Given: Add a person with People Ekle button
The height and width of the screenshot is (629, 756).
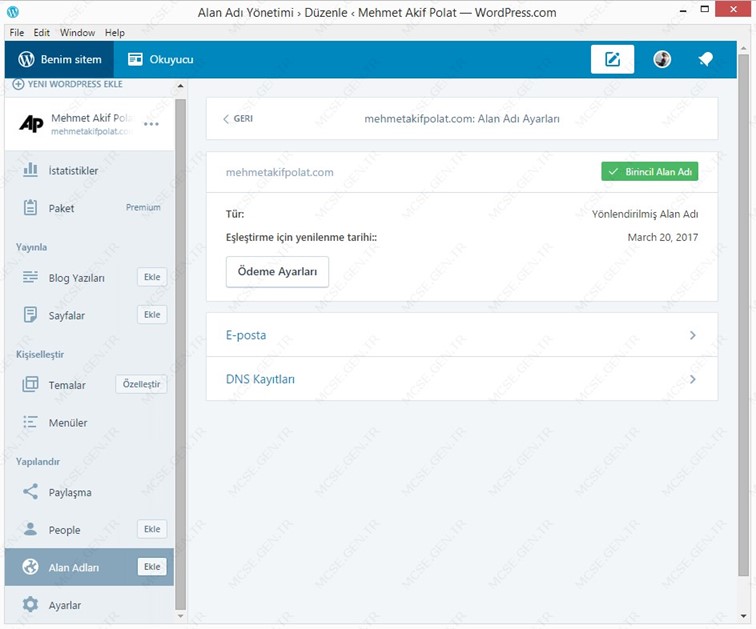Looking at the screenshot, I should coord(152,529).
